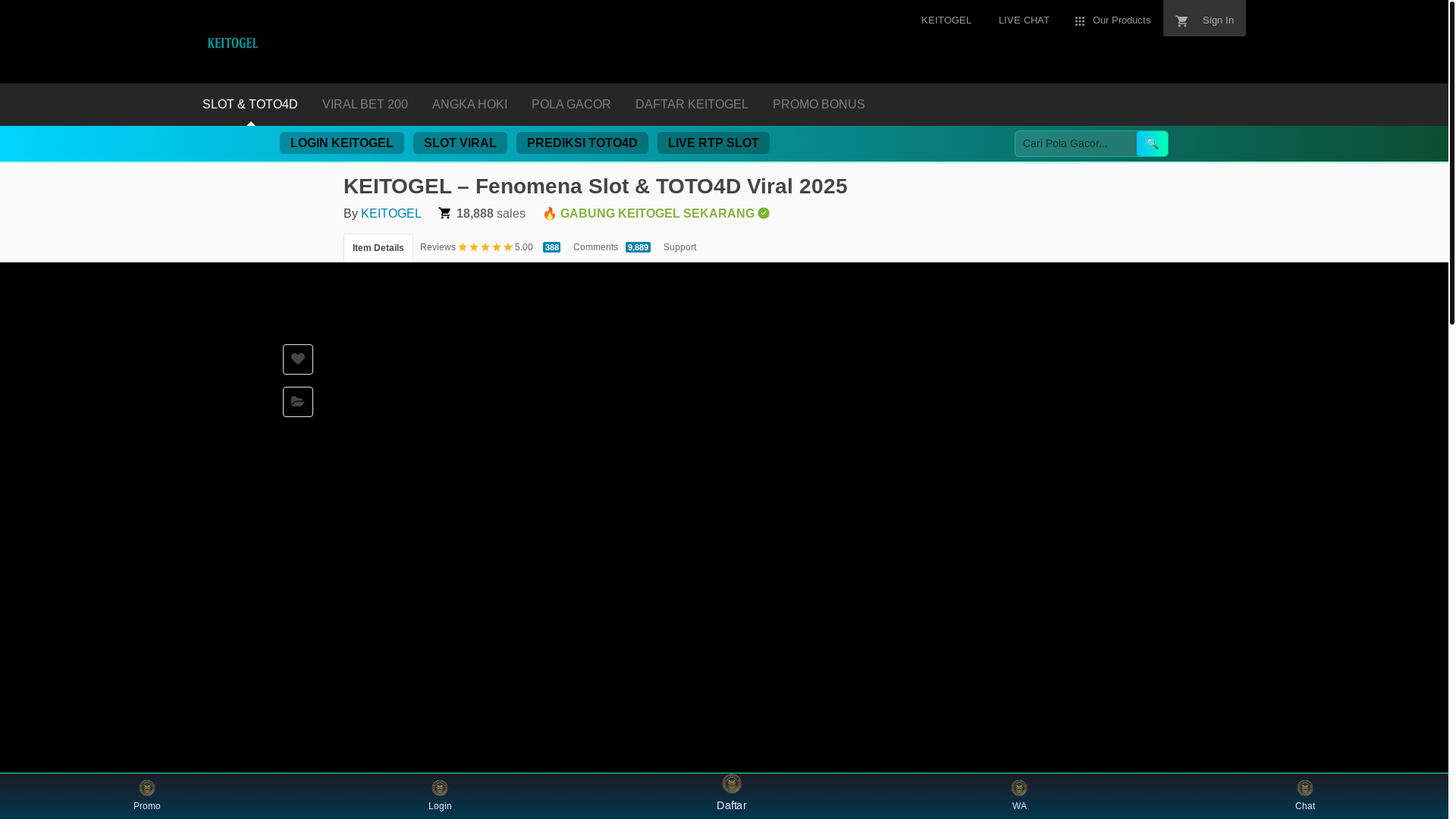The height and width of the screenshot is (819, 1456).
Task: Click the page vertical scrollbar
Action: (x=1451, y=163)
